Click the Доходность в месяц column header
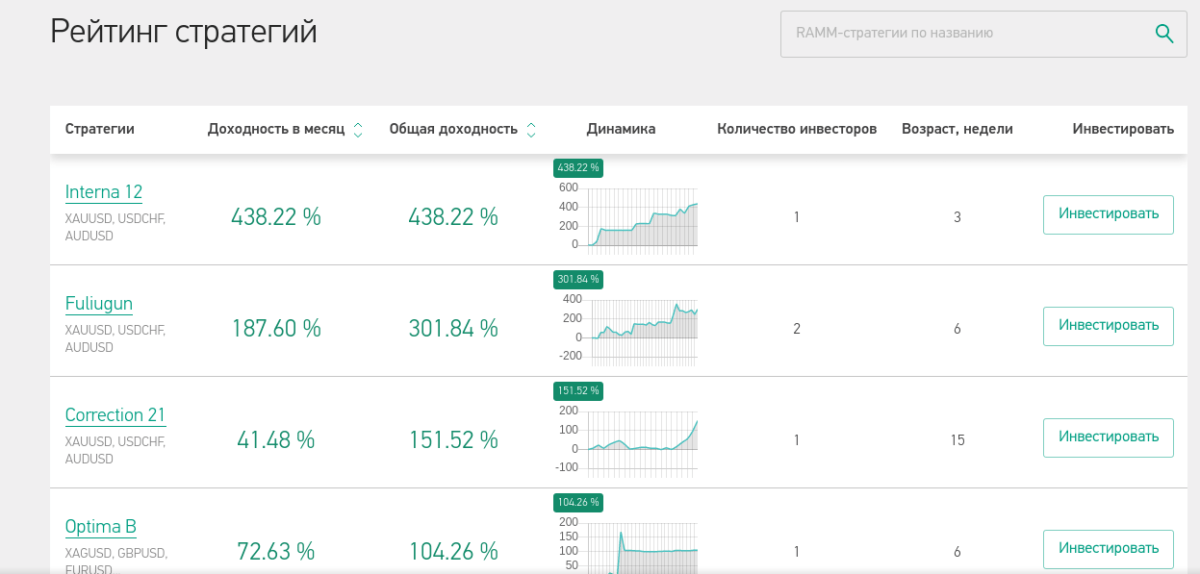 (276, 129)
